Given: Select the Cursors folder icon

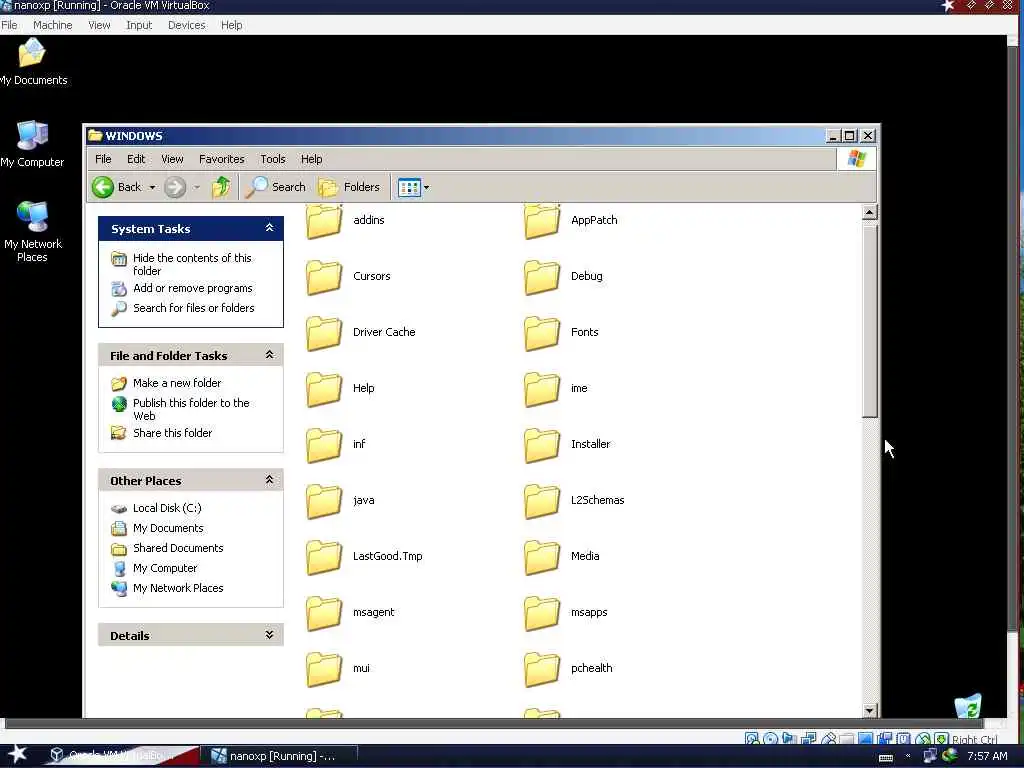Looking at the screenshot, I should [x=324, y=277].
